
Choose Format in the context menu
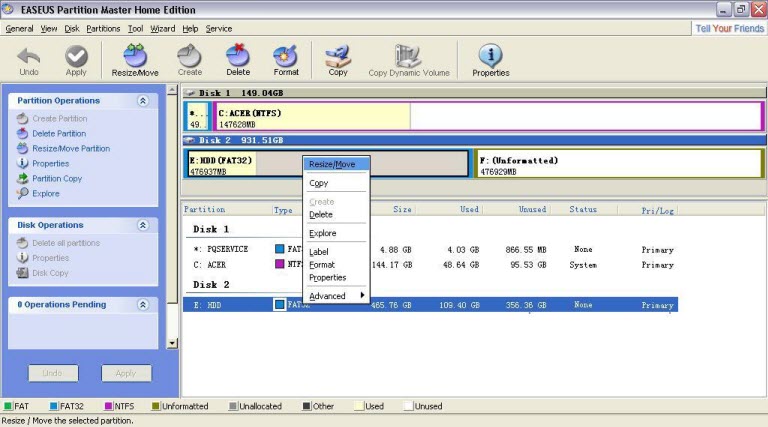point(336,264)
